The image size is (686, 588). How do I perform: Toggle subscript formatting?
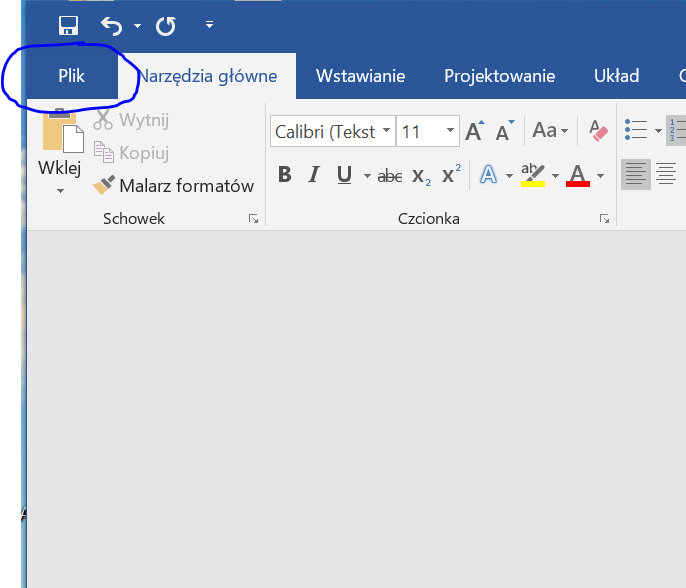[421, 176]
